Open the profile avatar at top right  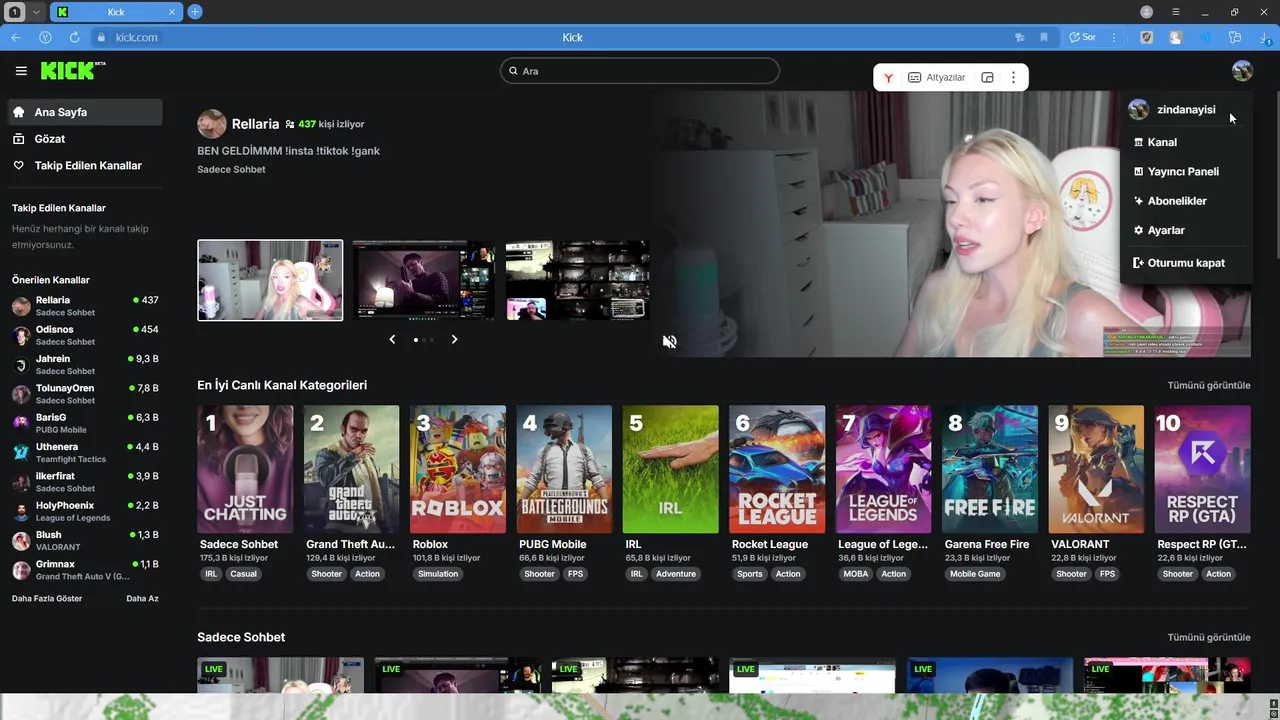(x=1242, y=71)
